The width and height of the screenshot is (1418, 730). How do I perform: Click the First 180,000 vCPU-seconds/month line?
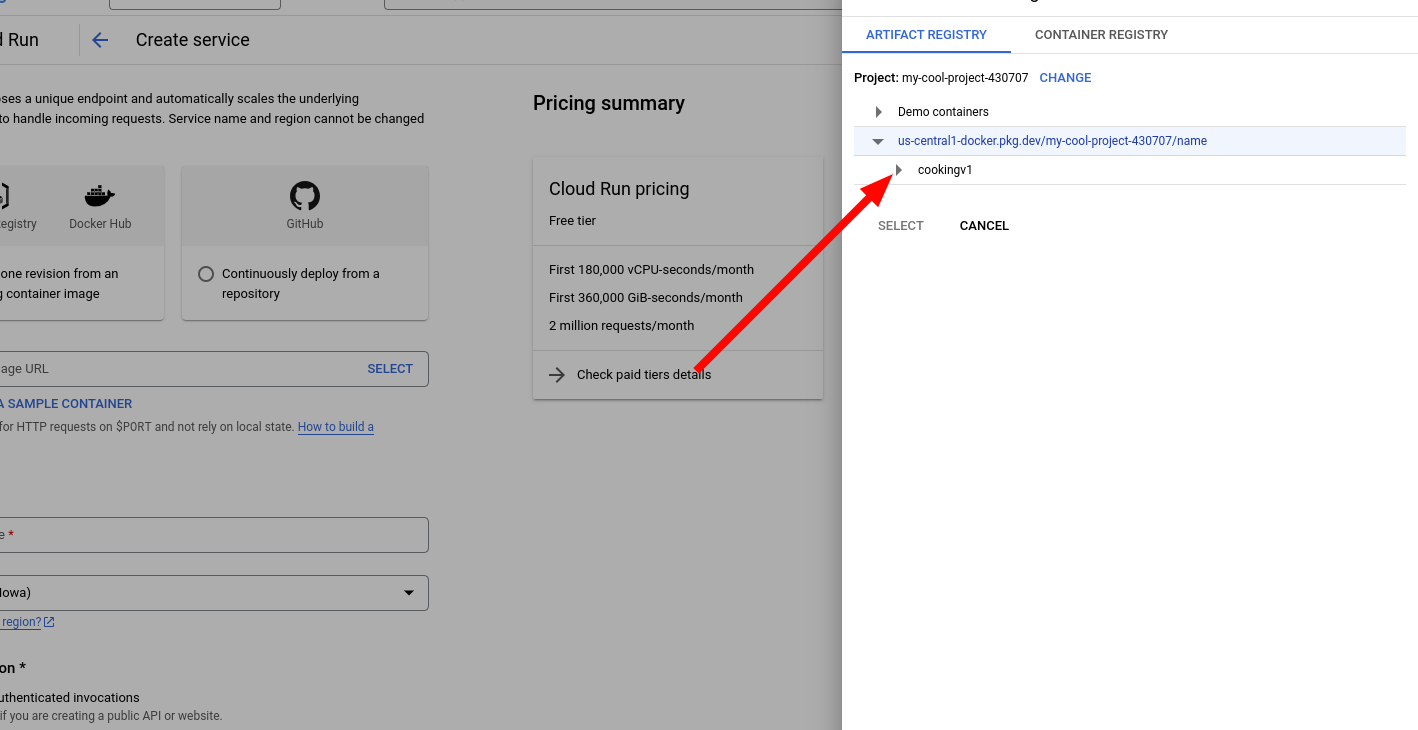[651, 270]
